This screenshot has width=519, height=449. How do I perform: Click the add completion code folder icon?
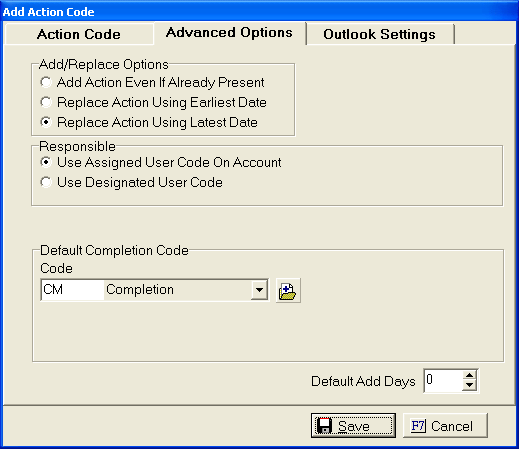(x=288, y=291)
